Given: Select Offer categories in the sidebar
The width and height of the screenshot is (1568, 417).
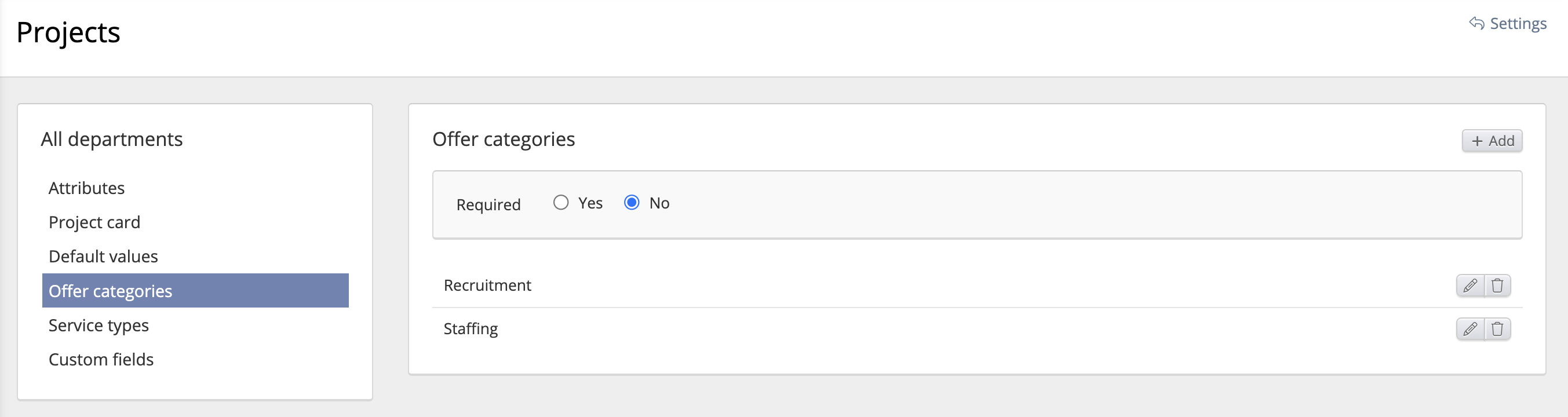Looking at the screenshot, I should pyautogui.click(x=110, y=291).
